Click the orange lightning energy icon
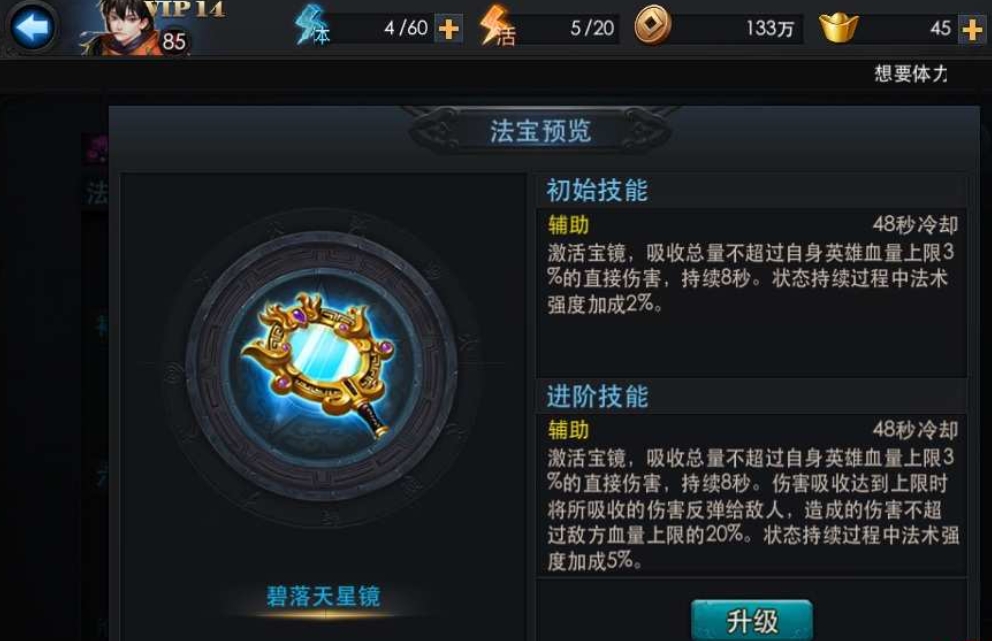Image resolution: width=992 pixels, height=641 pixels. 498,26
